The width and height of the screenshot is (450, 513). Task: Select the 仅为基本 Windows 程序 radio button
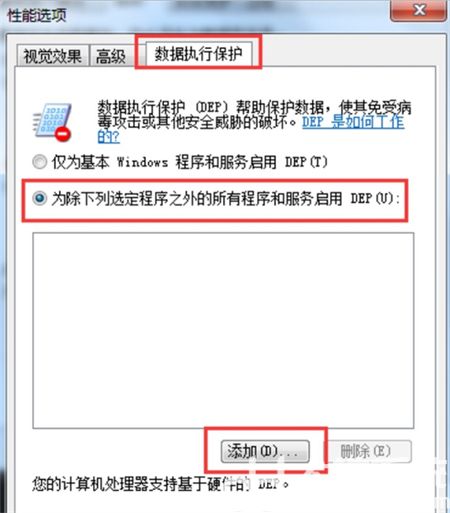coord(40,162)
